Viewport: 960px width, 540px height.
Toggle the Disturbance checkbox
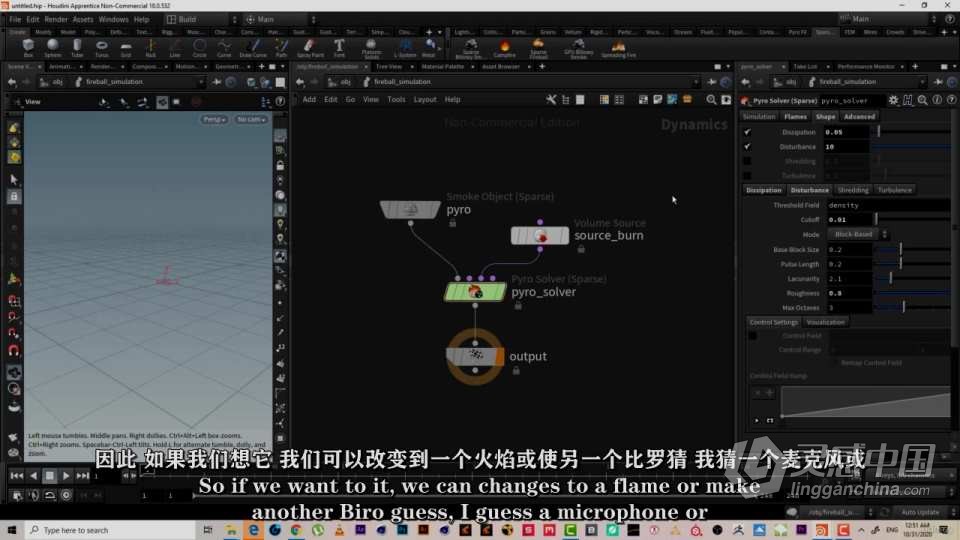pyautogui.click(x=747, y=146)
